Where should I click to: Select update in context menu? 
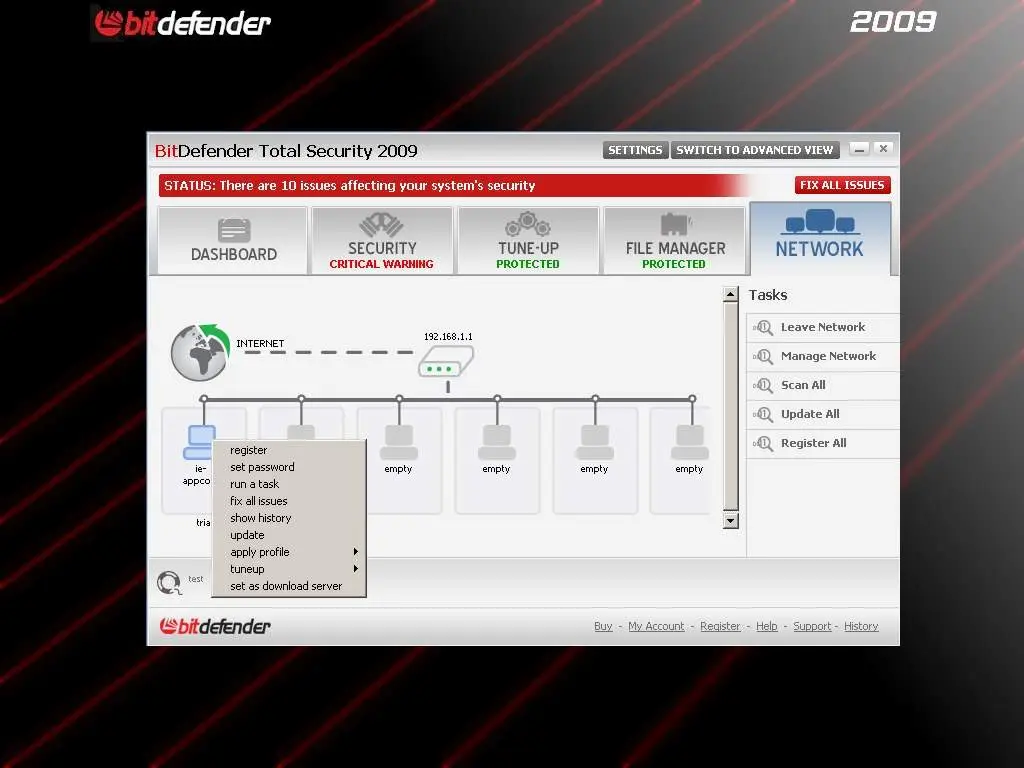click(x=289, y=535)
